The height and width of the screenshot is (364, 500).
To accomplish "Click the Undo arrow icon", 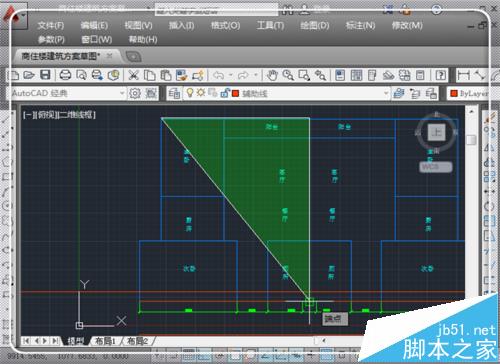I will point(219,75).
